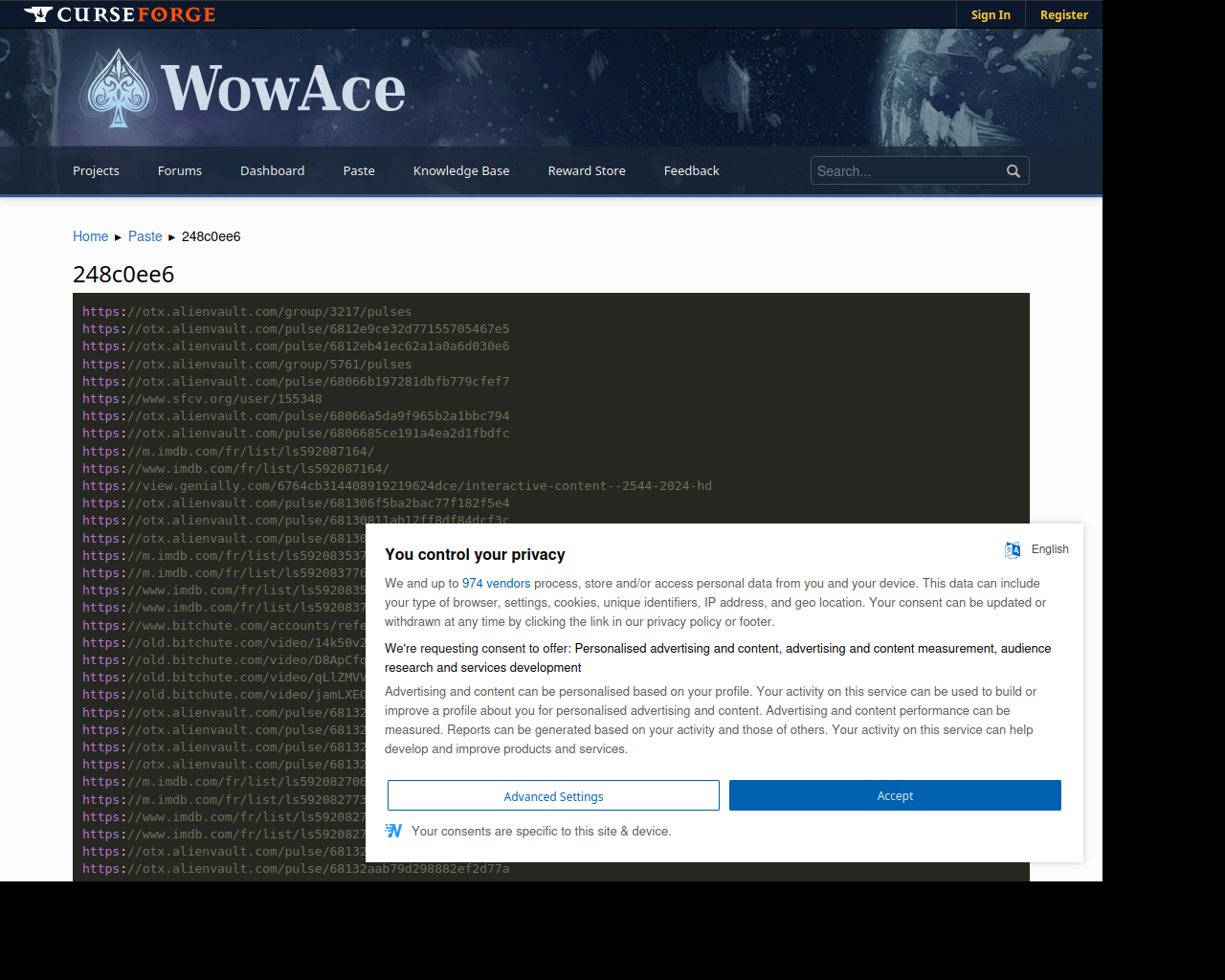Click pulse 6806685ce191a4ea2d1fbdfc line
The image size is (1225, 980).
(296, 434)
